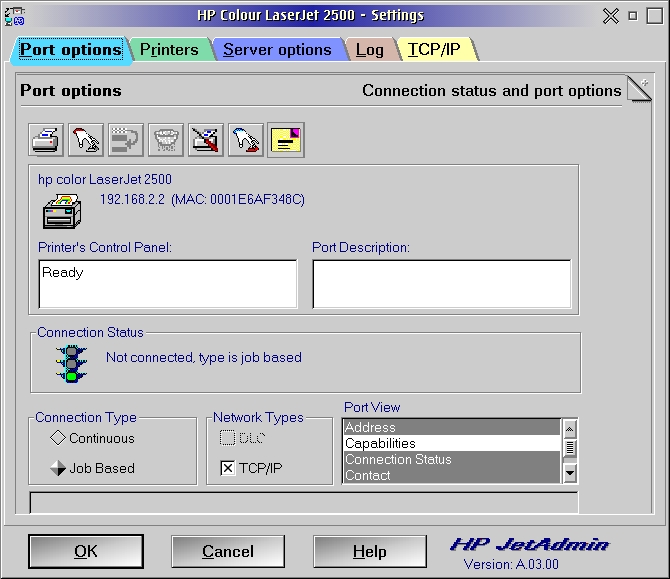Image resolution: width=670 pixels, height=579 pixels.
Task: Click the 'Version: A.03.00' text
Action: click(x=511, y=564)
